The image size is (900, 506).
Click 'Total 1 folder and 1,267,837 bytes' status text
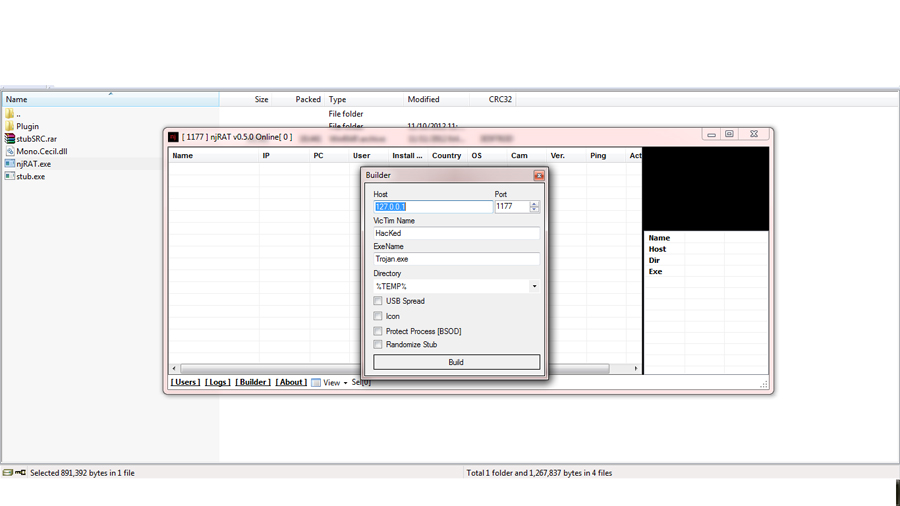539,473
